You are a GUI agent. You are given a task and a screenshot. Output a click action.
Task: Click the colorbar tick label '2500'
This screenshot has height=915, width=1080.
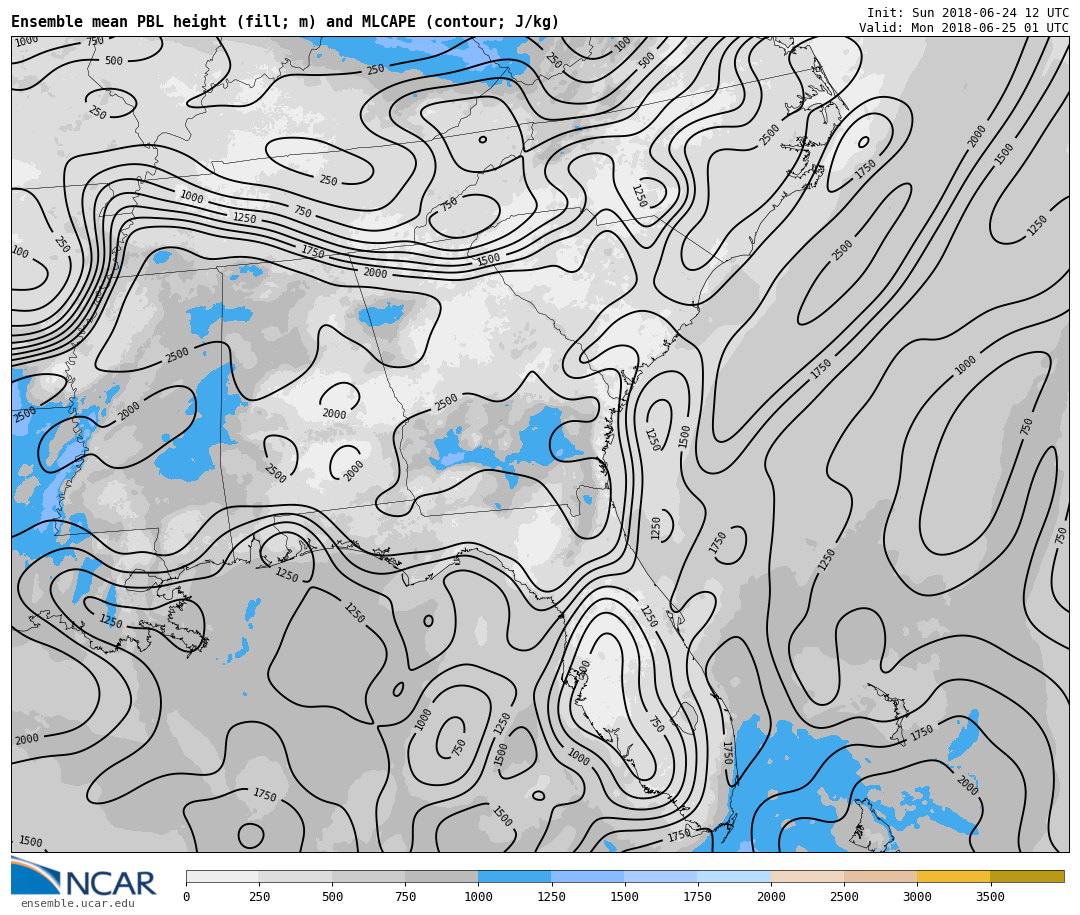click(x=844, y=896)
